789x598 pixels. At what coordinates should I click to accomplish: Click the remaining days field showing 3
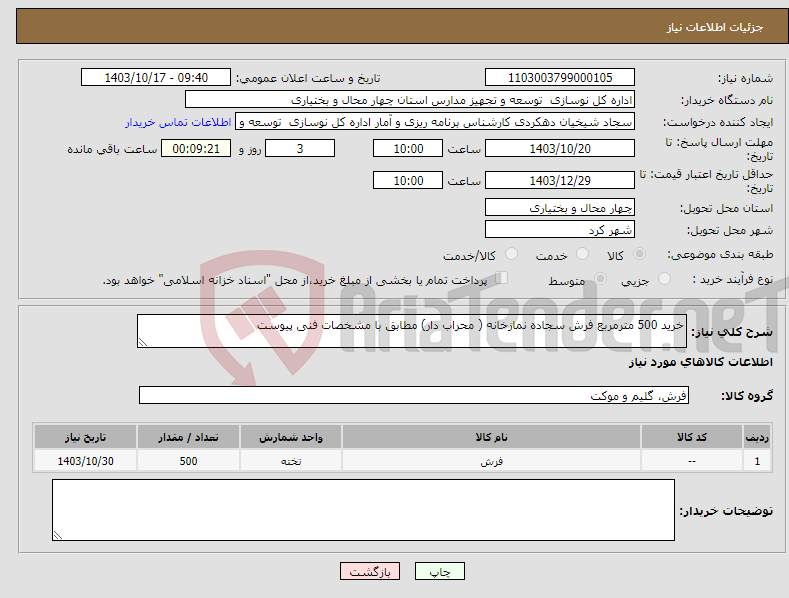click(300, 148)
